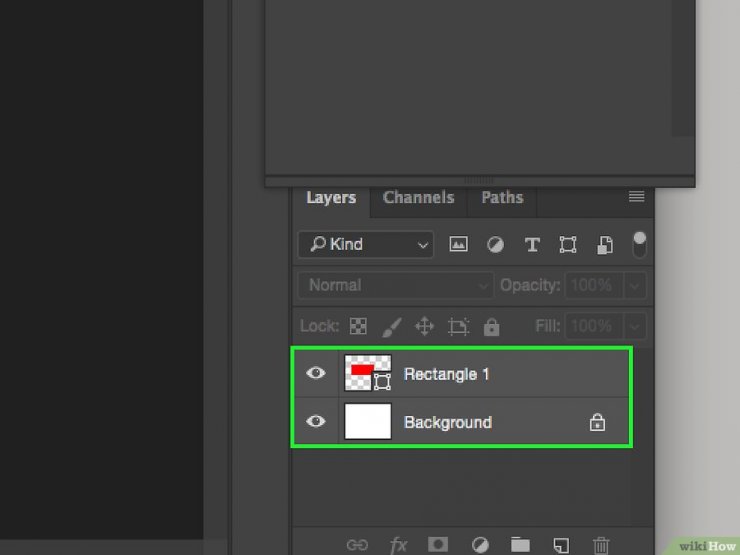740x555 pixels.
Task: Filter layers by pixel image type
Action: coord(458,244)
